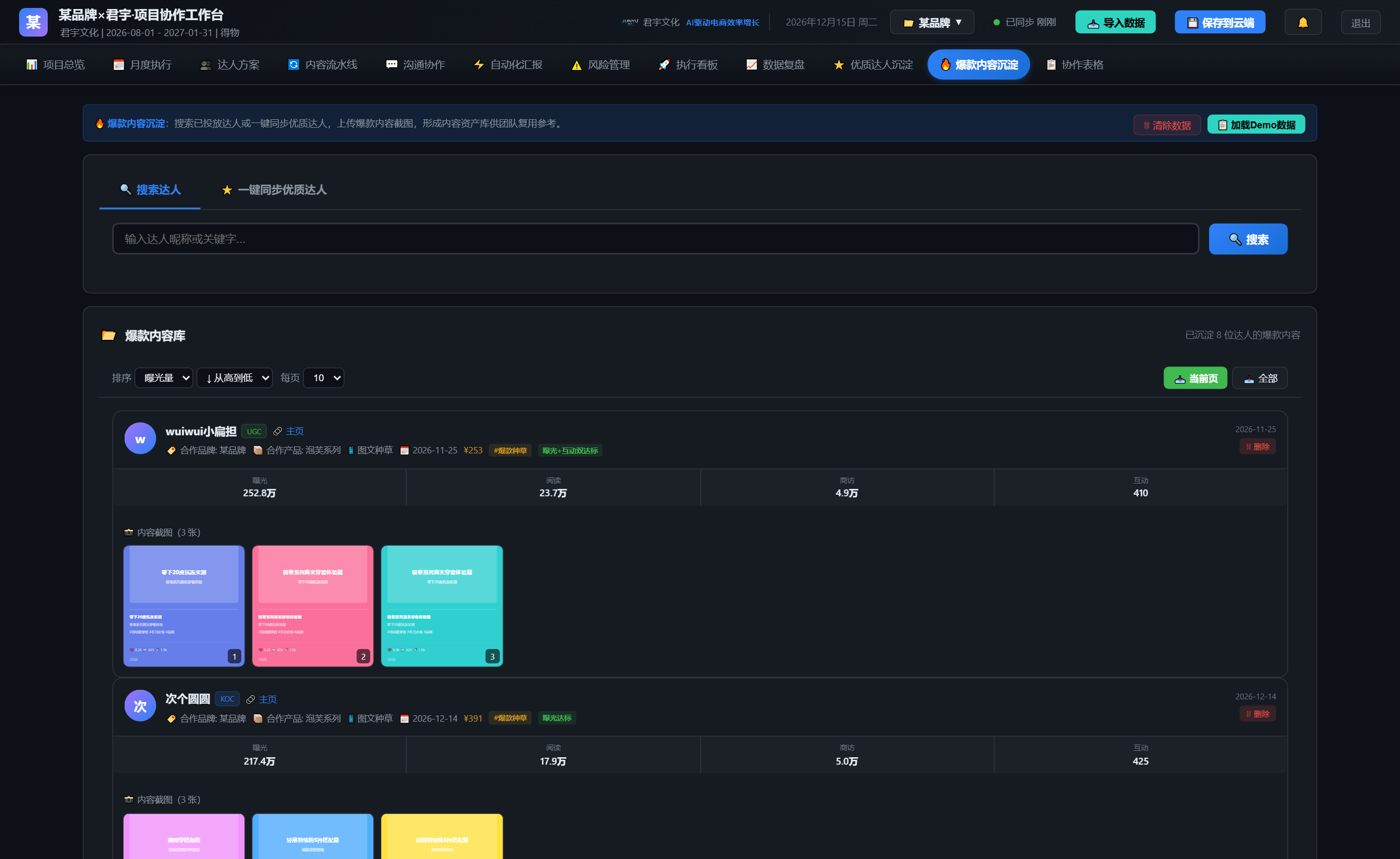
Task: Open the 某品牌 brand selector dropdown
Action: click(932, 22)
